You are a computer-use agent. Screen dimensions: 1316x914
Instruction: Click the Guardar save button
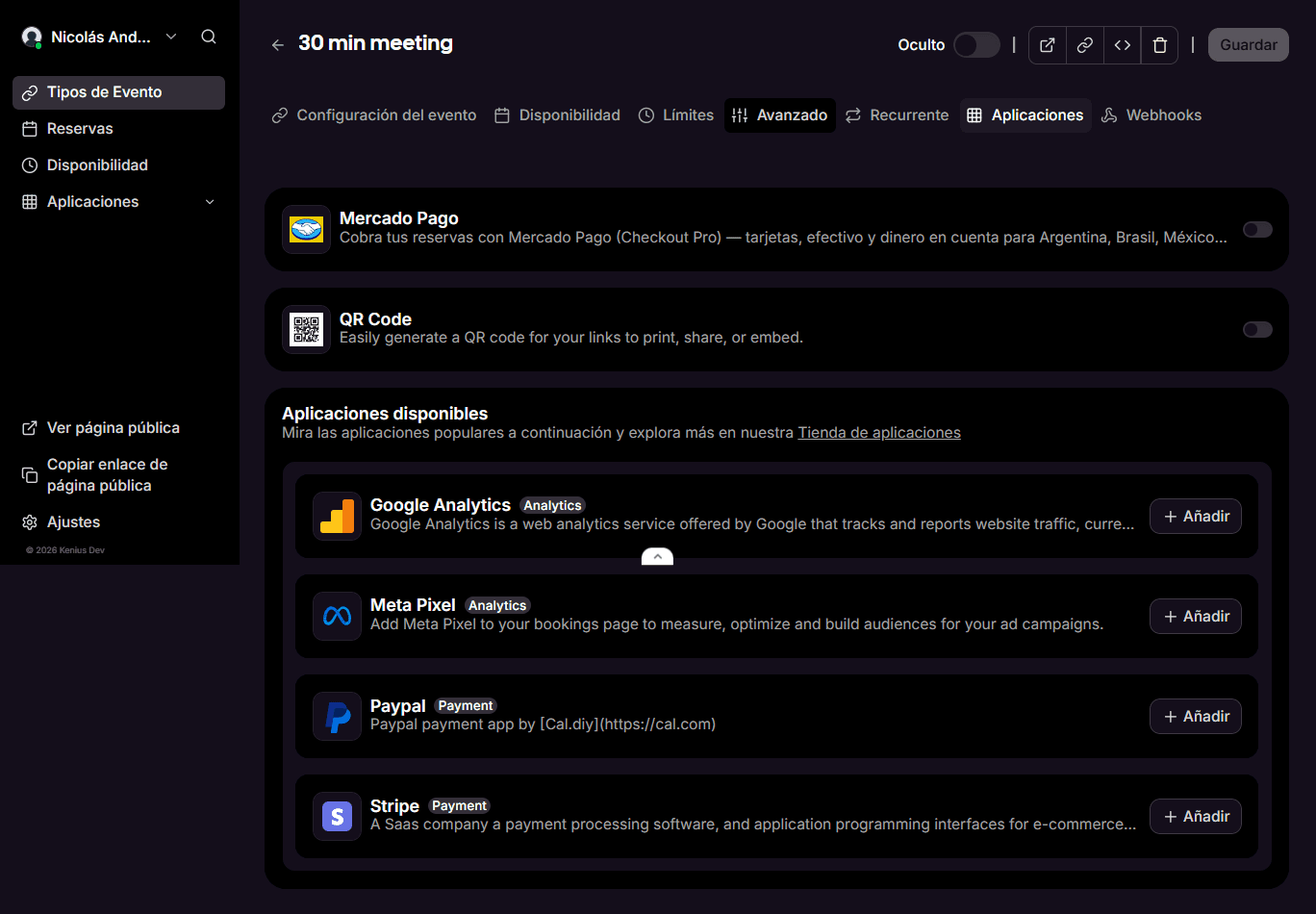(x=1249, y=45)
